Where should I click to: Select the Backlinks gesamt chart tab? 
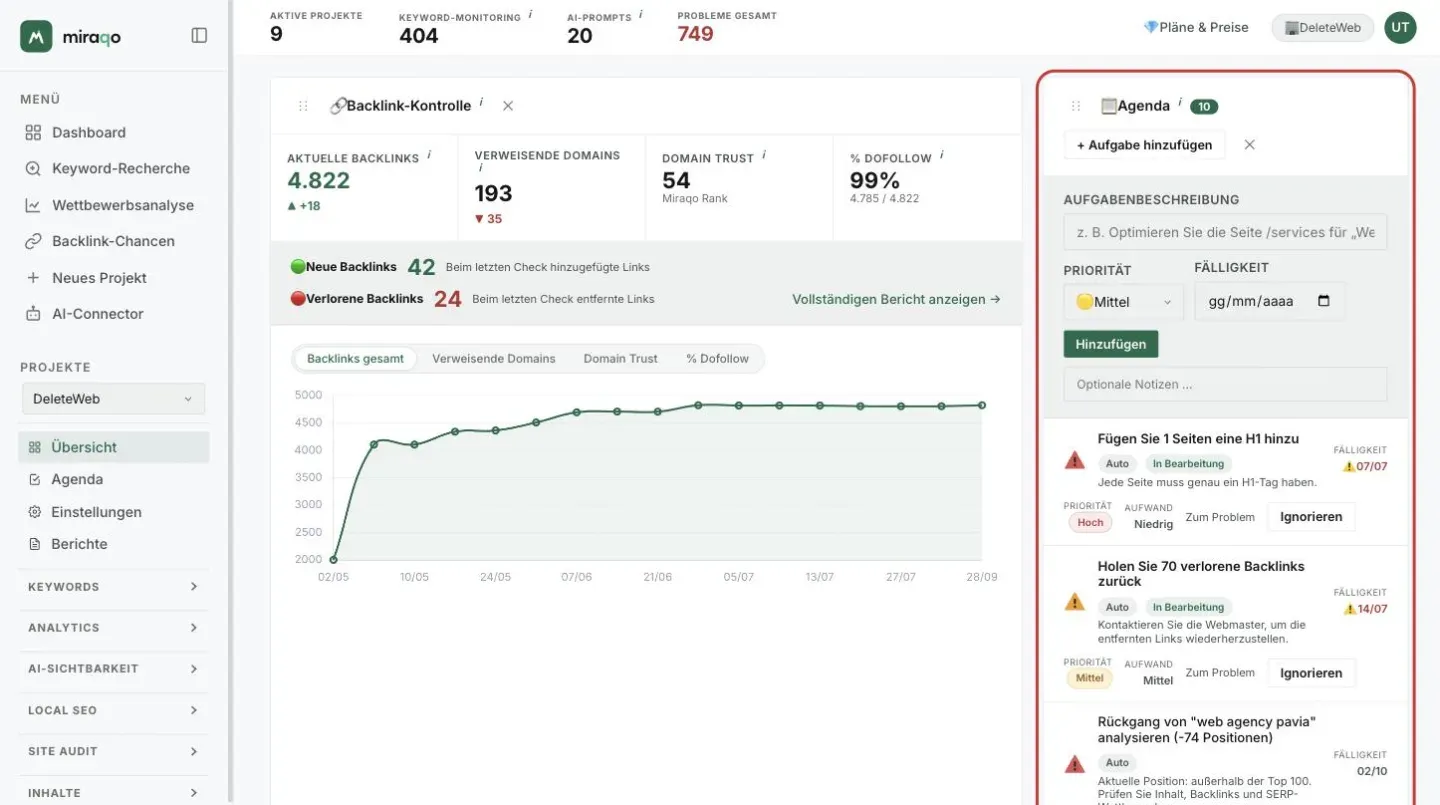355,359
